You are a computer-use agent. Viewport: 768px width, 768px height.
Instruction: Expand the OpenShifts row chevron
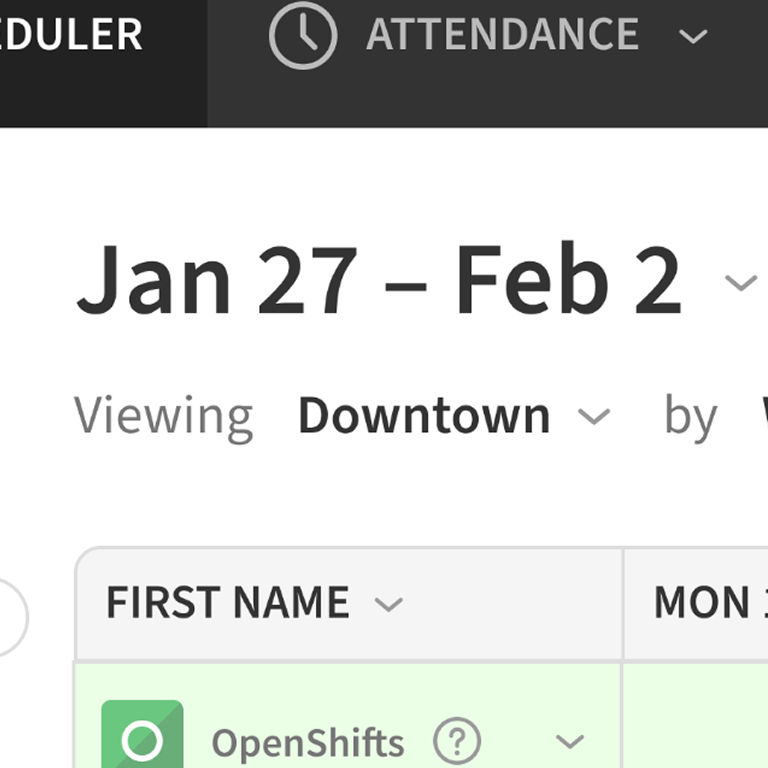(569, 742)
